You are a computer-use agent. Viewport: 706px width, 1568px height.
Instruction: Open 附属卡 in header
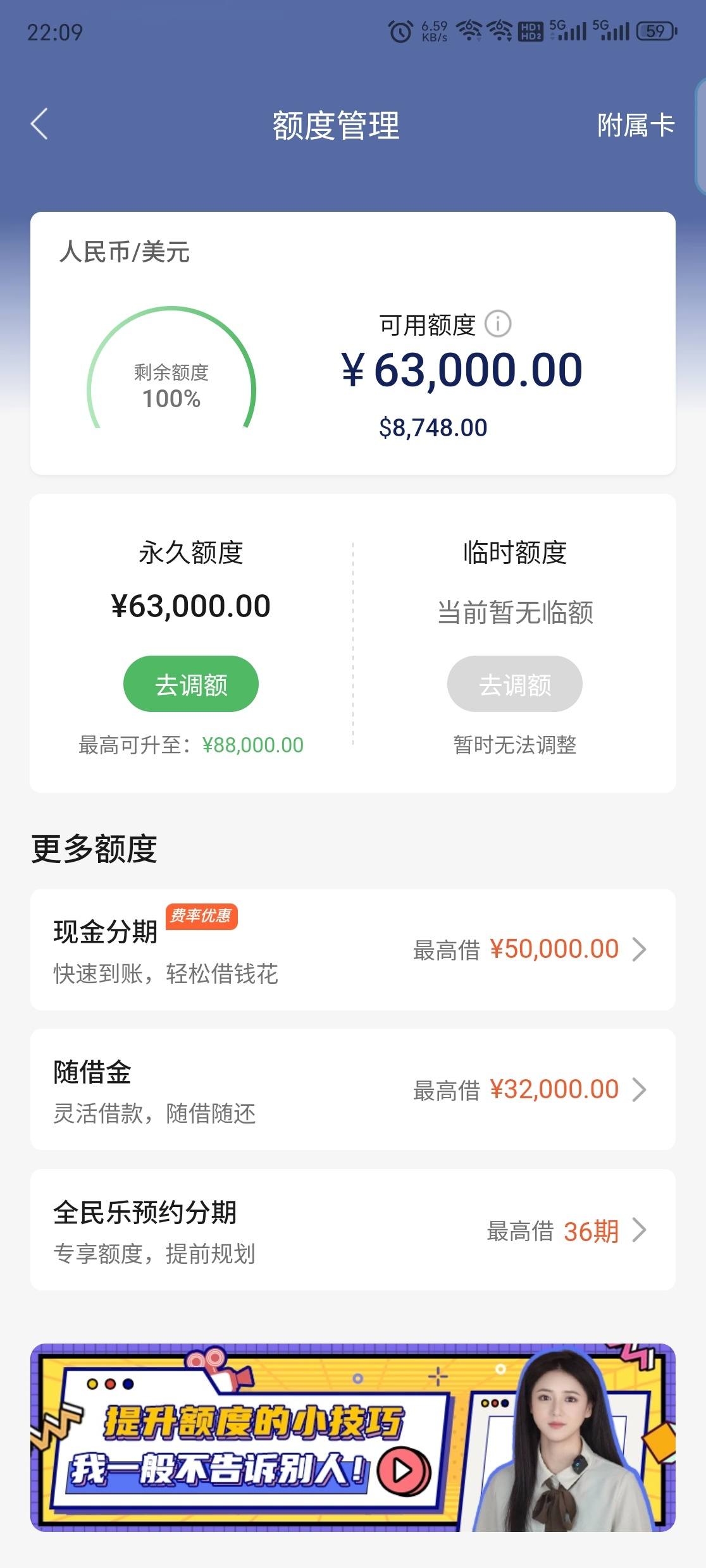(x=636, y=125)
